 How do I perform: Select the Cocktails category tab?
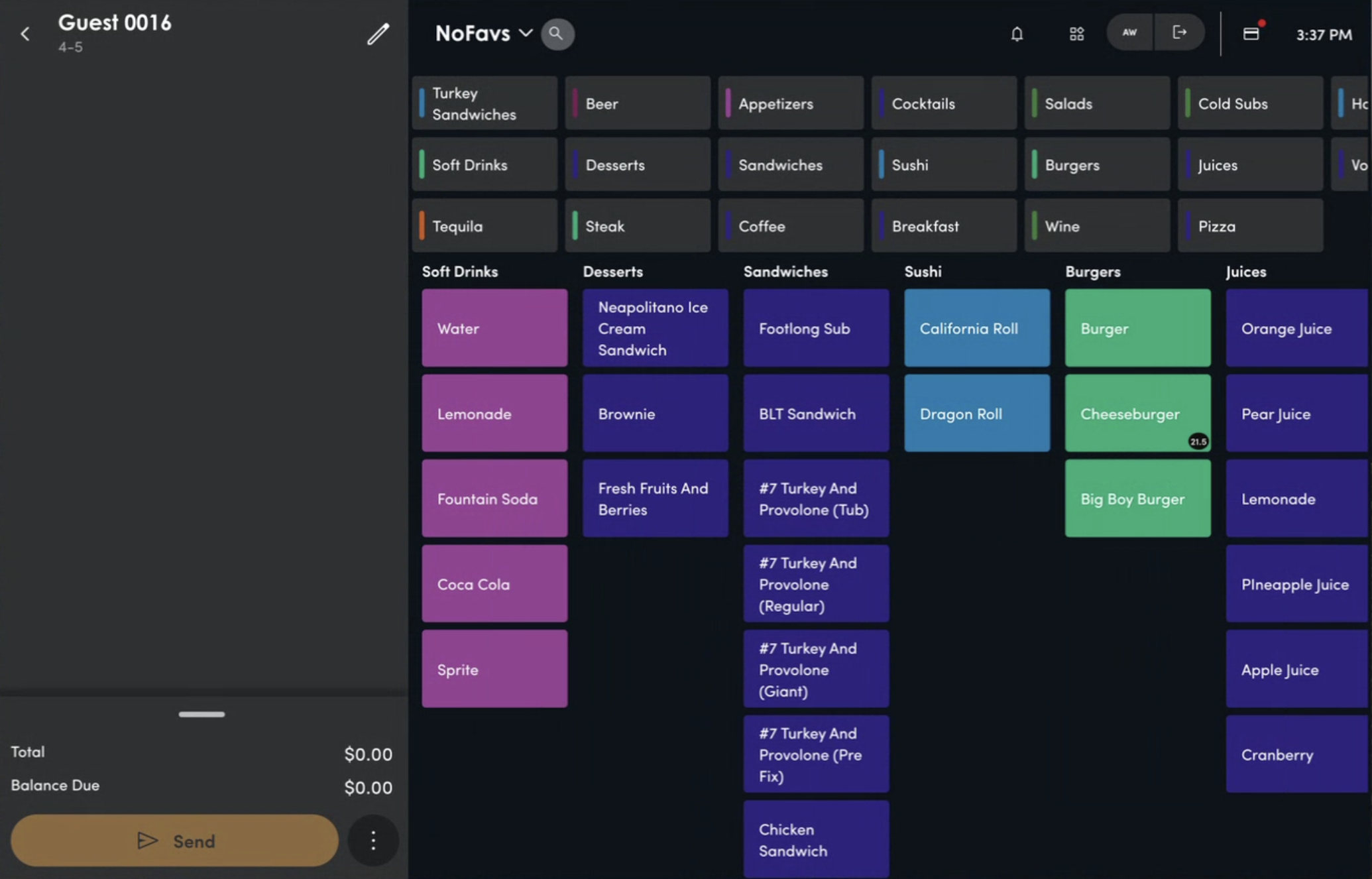tap(944, 103)
